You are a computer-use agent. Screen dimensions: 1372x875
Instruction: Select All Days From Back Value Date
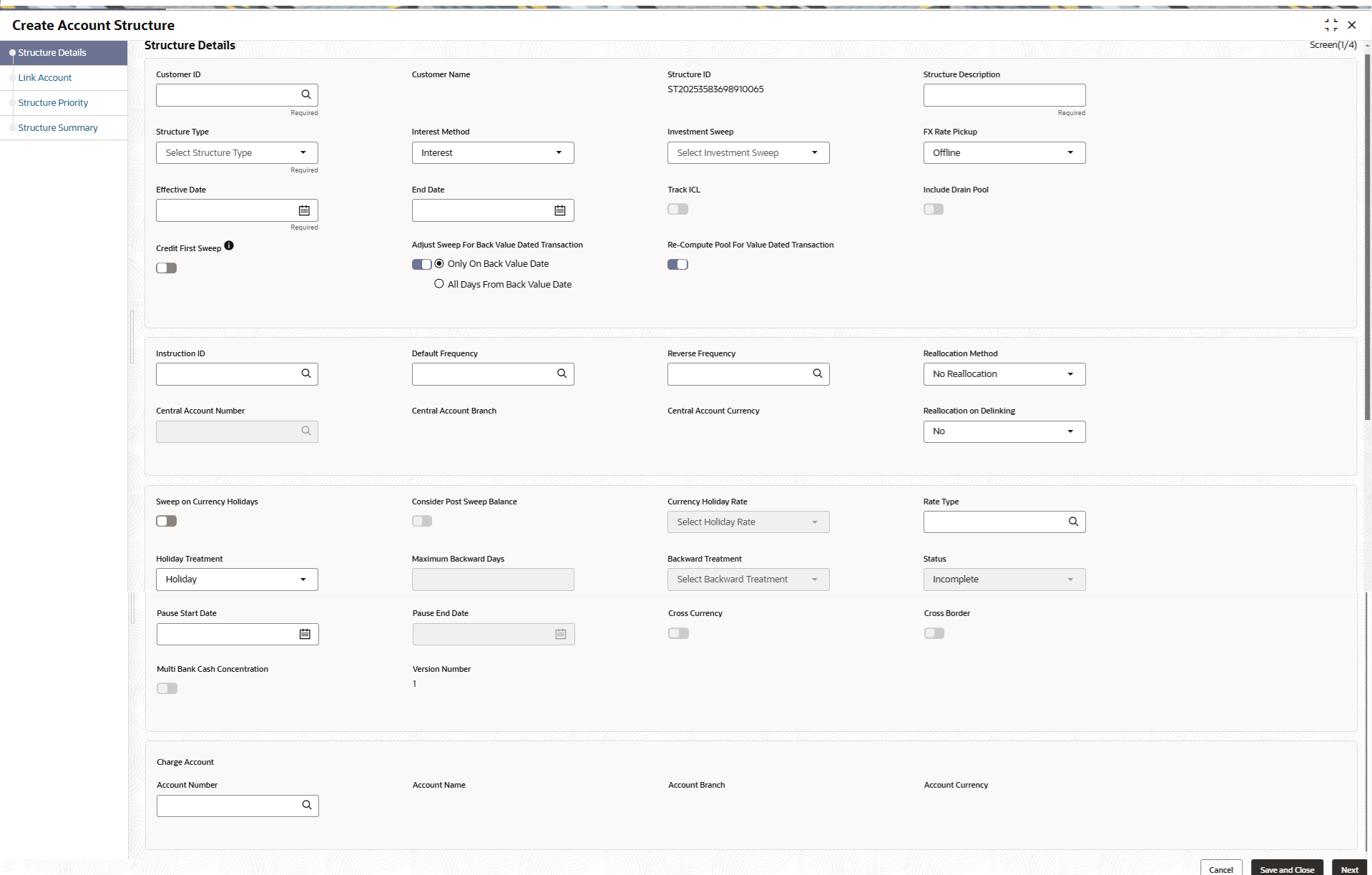(x=439, y=284)
